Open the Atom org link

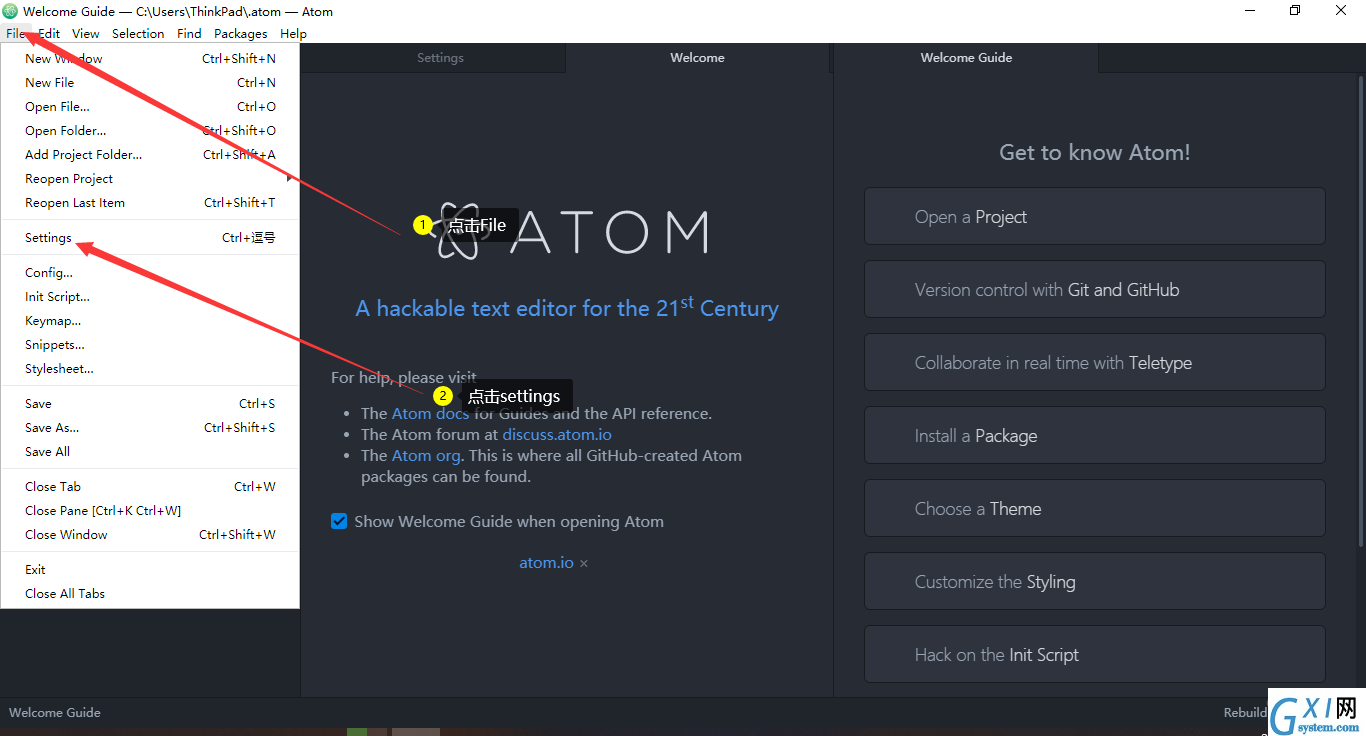point(426,456)
